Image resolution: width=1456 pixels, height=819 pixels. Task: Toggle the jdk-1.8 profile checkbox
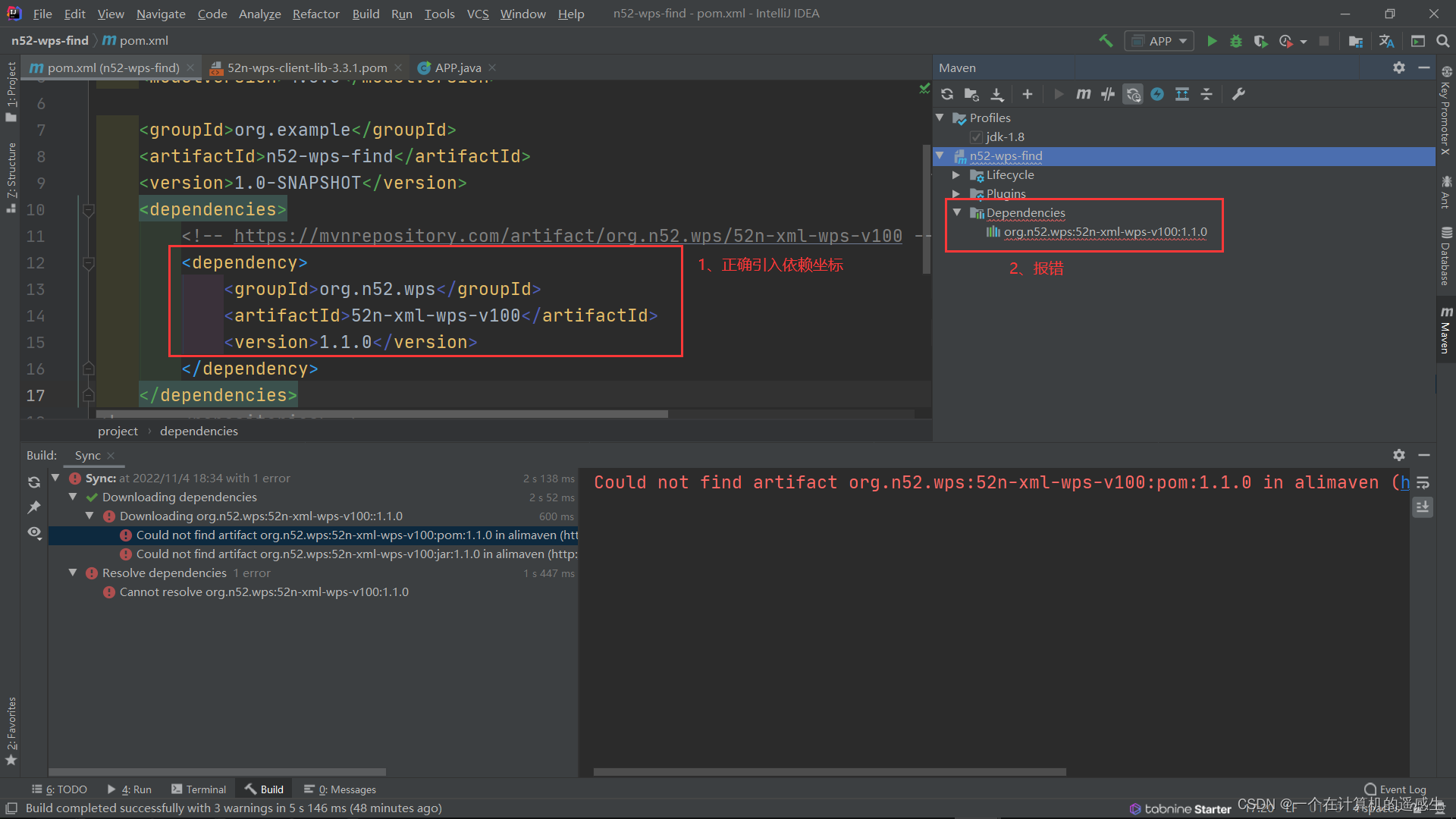[x=976, y=137]
